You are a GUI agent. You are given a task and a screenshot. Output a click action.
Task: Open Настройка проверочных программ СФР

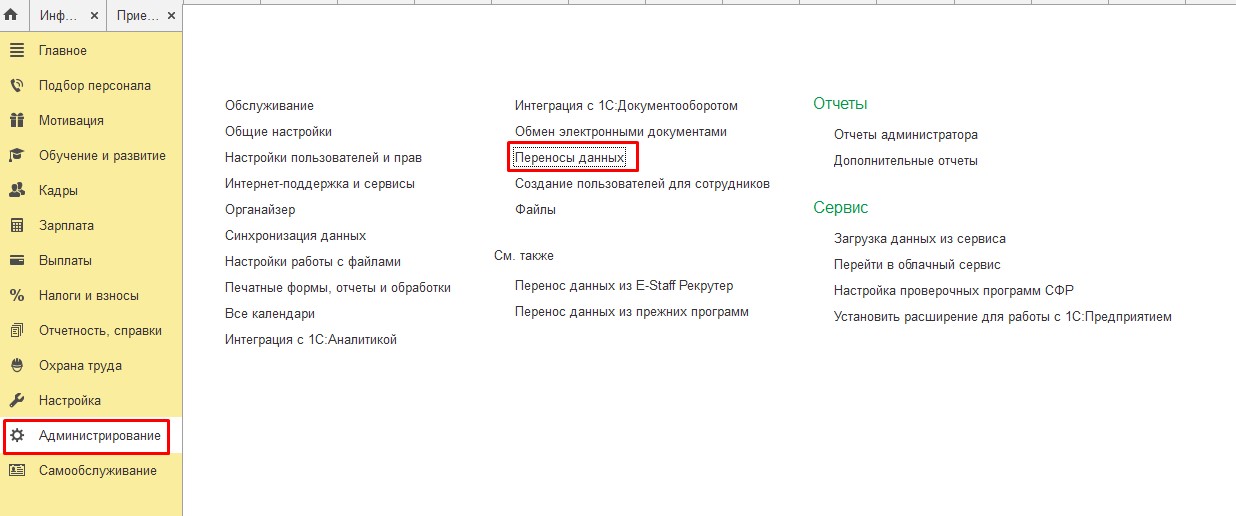pyautogui.click(x=954, y=291)
